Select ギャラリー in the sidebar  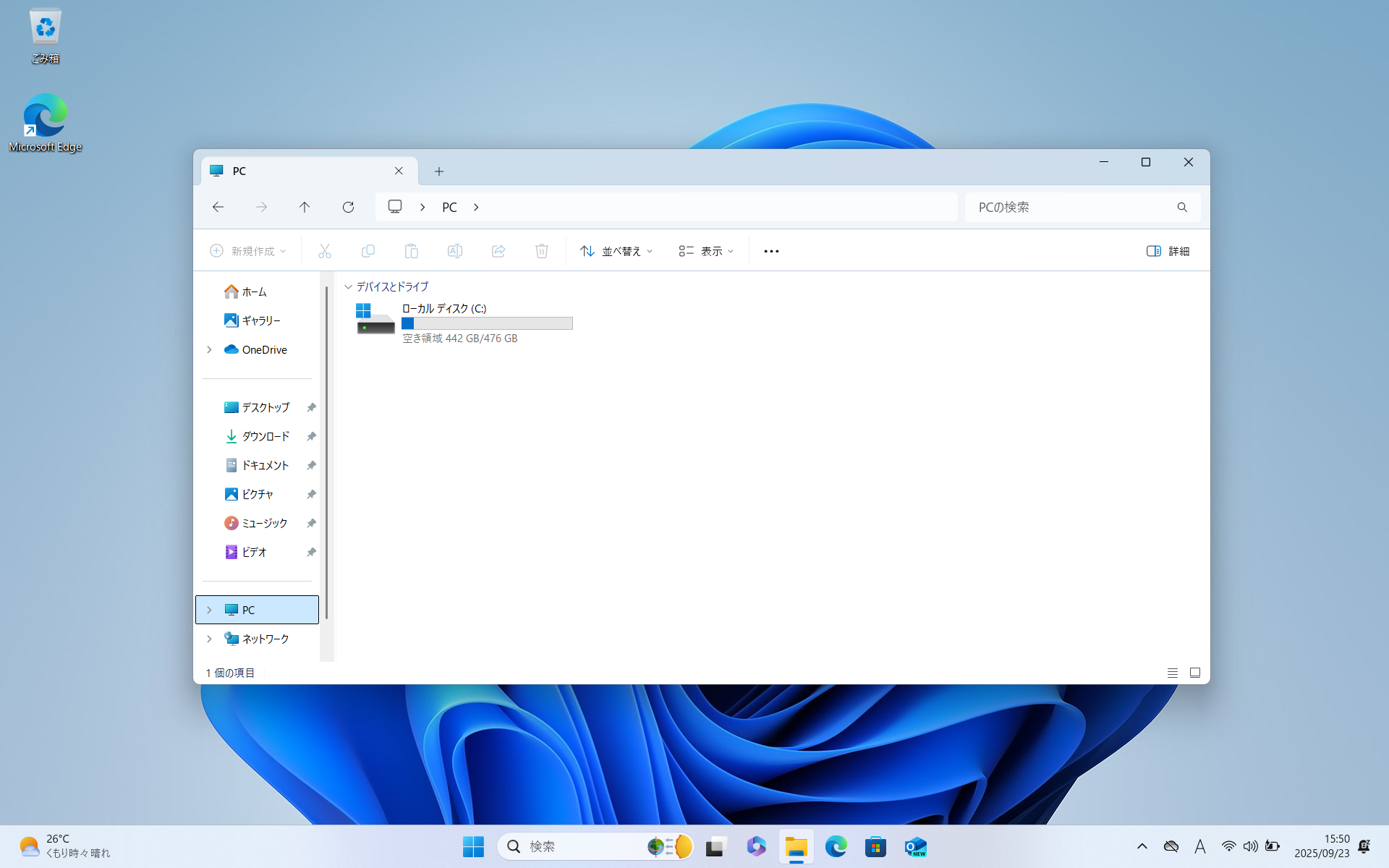tap(260, 320)
